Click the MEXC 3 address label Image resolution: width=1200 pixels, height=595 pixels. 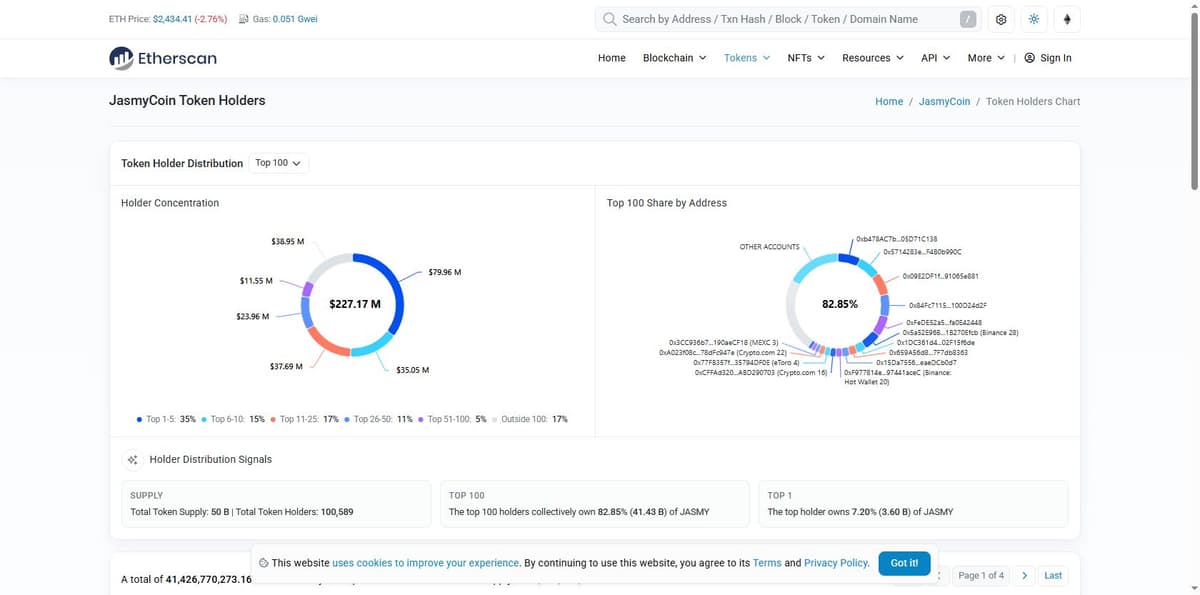pyautogui.click(x=723, y=342)
